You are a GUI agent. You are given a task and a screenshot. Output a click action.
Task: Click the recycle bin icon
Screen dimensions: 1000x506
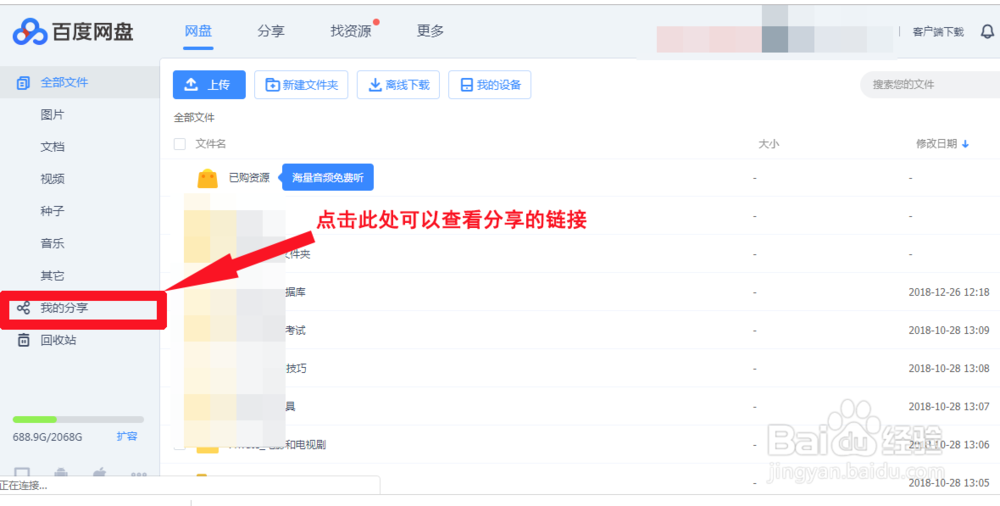(x=24, y=340)
